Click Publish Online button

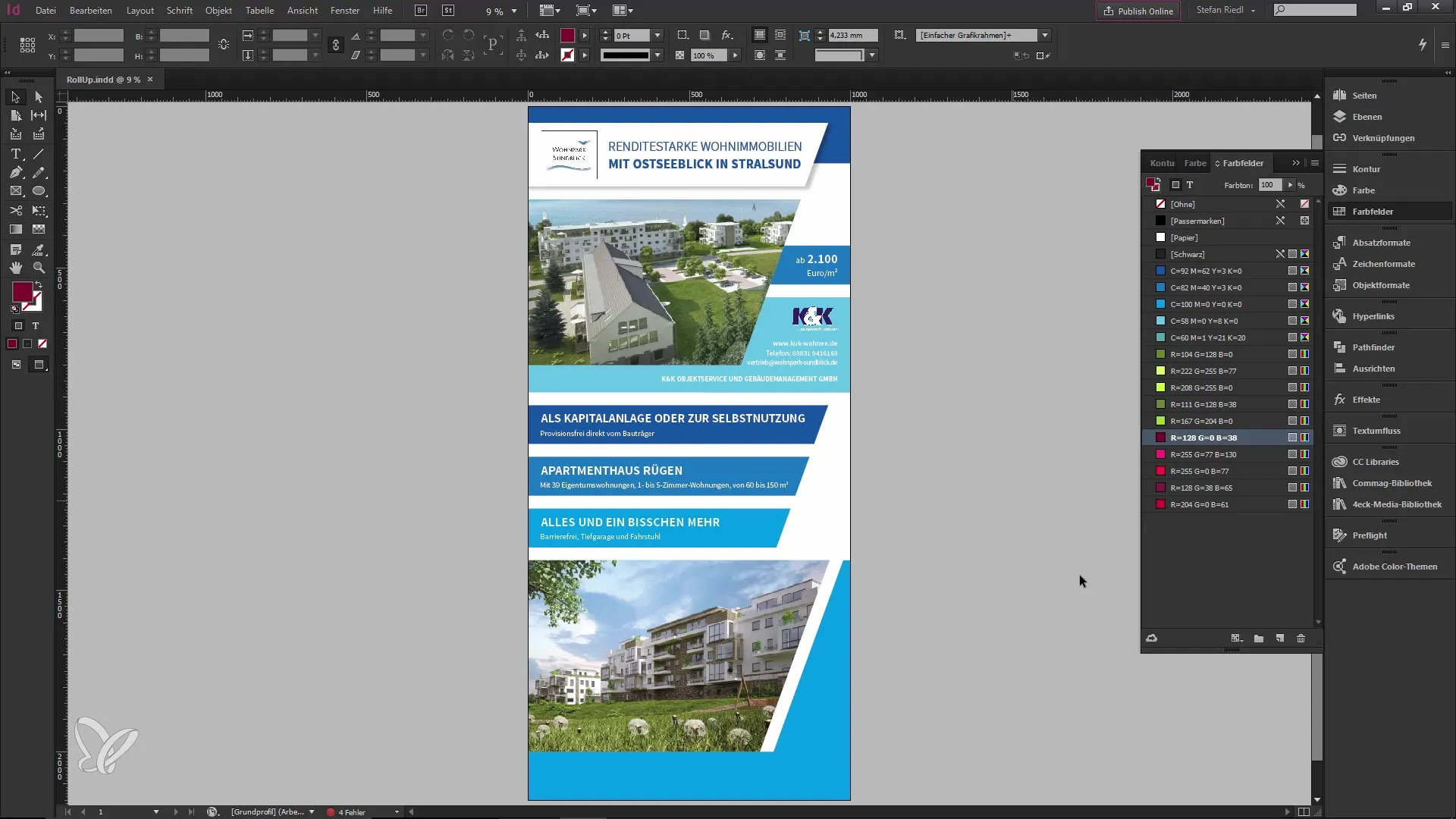point(1138,11)
